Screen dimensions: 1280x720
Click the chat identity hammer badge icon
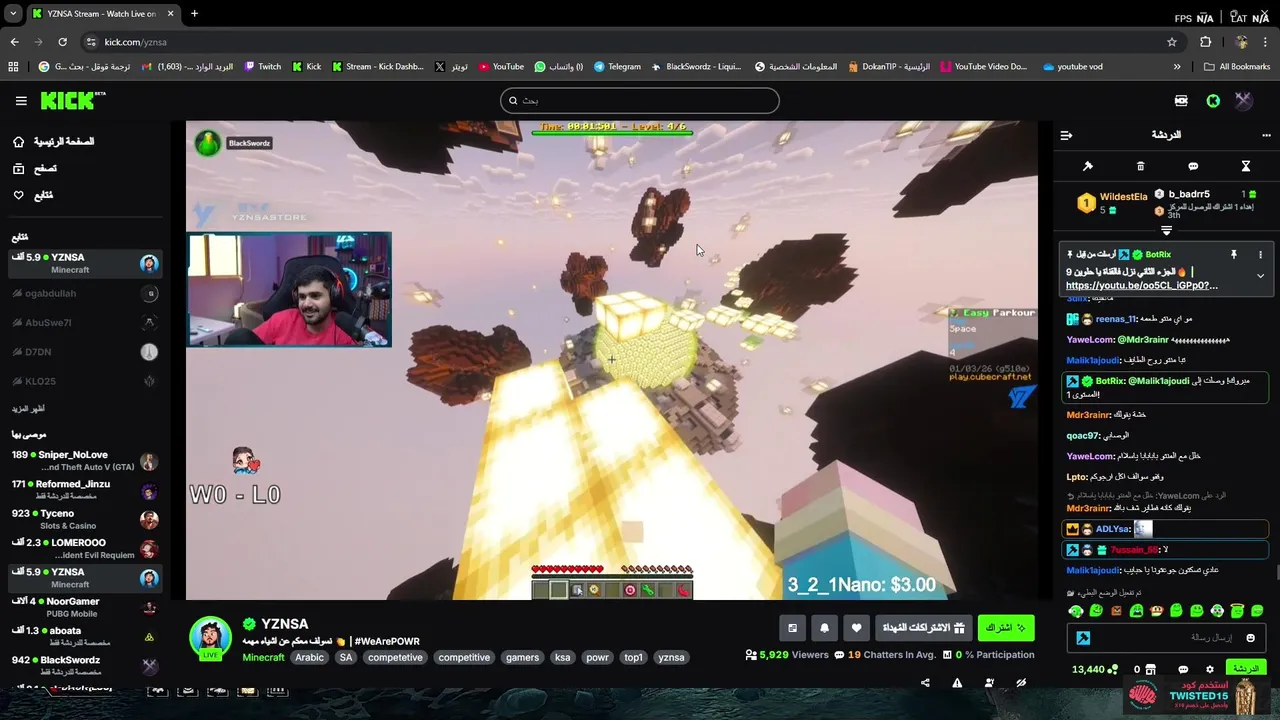click(x=1083, y=638)
